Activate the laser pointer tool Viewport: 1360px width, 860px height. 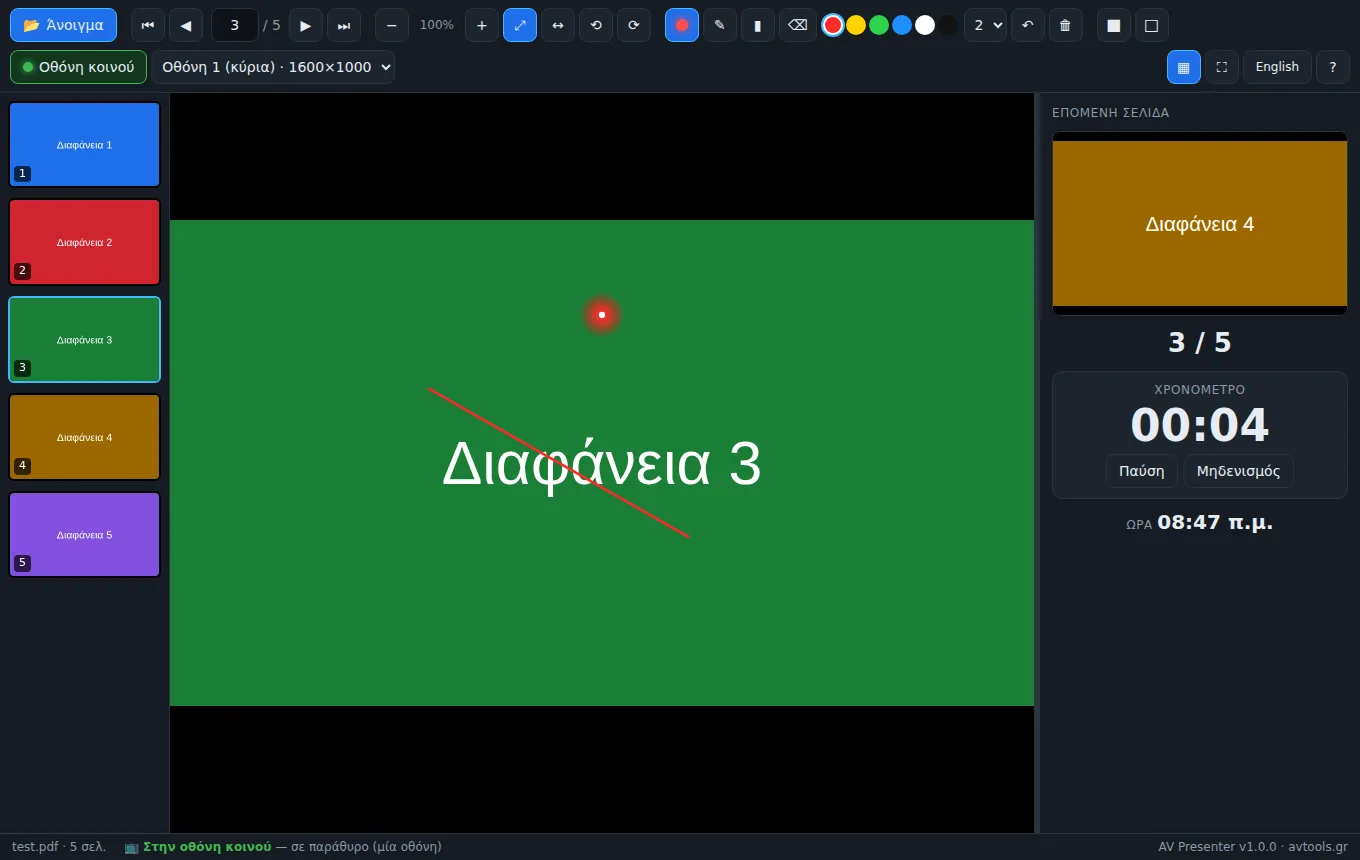tap(682, 25)
